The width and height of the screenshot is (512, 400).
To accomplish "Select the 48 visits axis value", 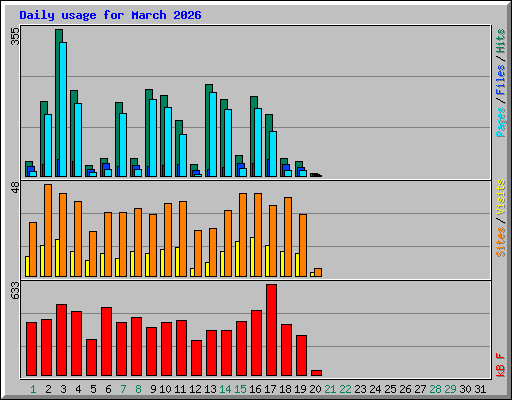I will pos(15,187).
